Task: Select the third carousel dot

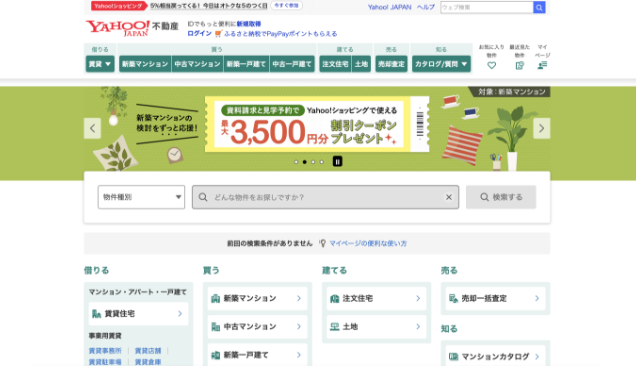Action: click(313, 162)
